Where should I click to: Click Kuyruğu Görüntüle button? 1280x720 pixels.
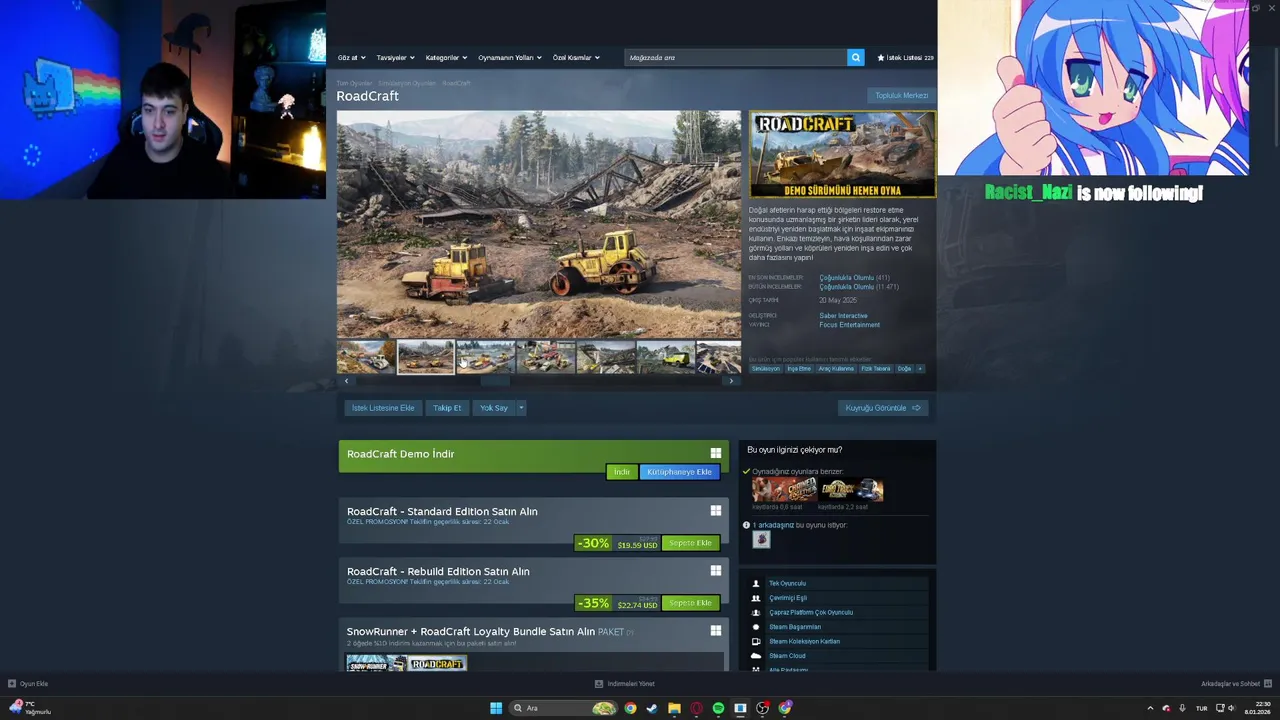point(883,408)
